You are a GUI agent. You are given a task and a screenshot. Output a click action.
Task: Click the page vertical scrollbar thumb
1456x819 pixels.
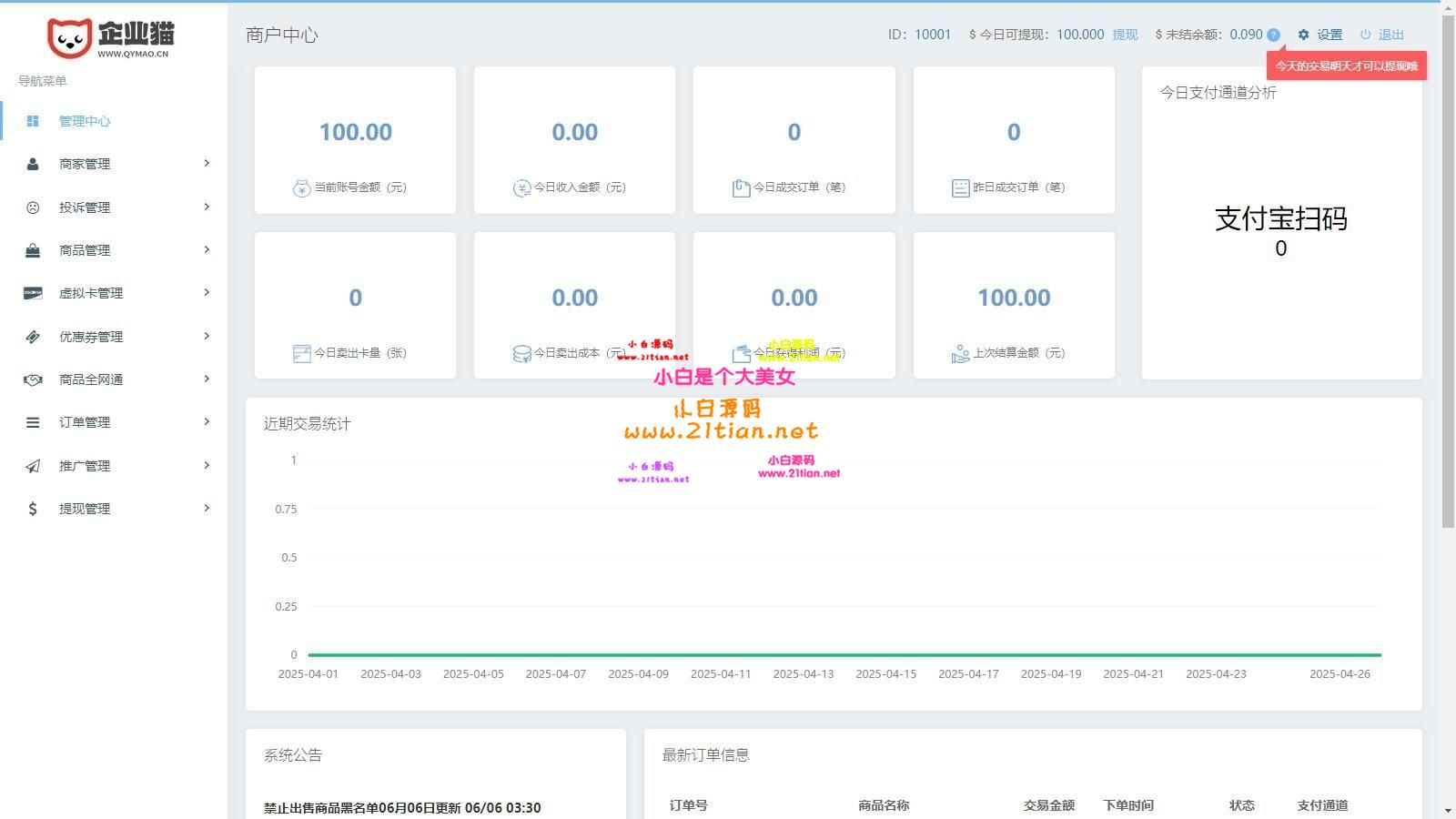[1448, 273]
